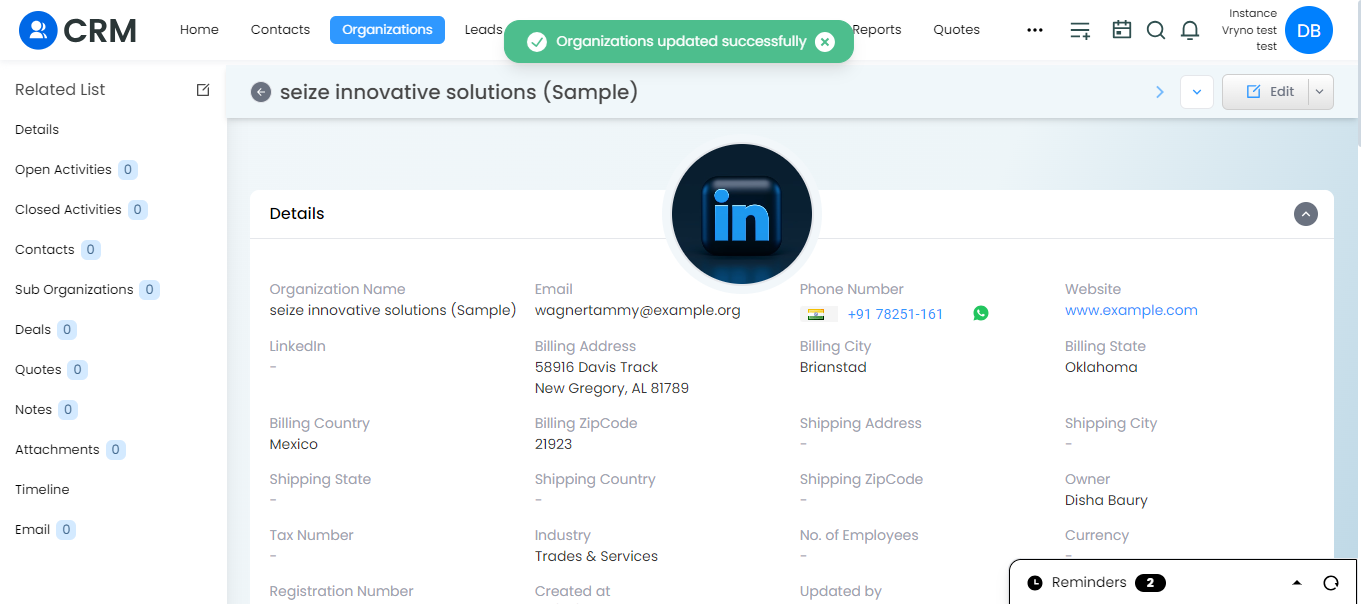Edit the Related List layout icon

click(x=203, y=90)
